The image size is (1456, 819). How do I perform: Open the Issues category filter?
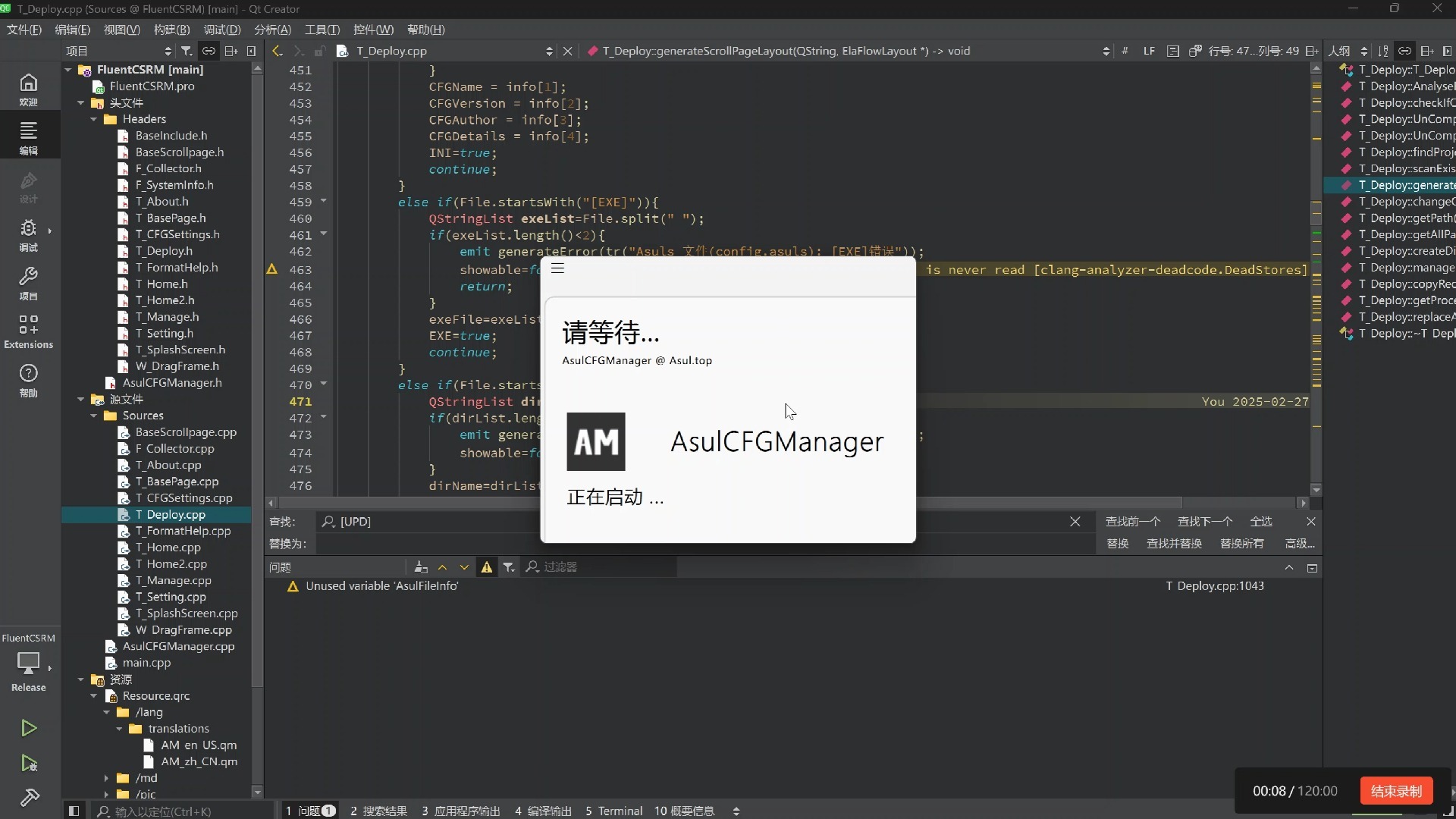[x=509, y=567]
